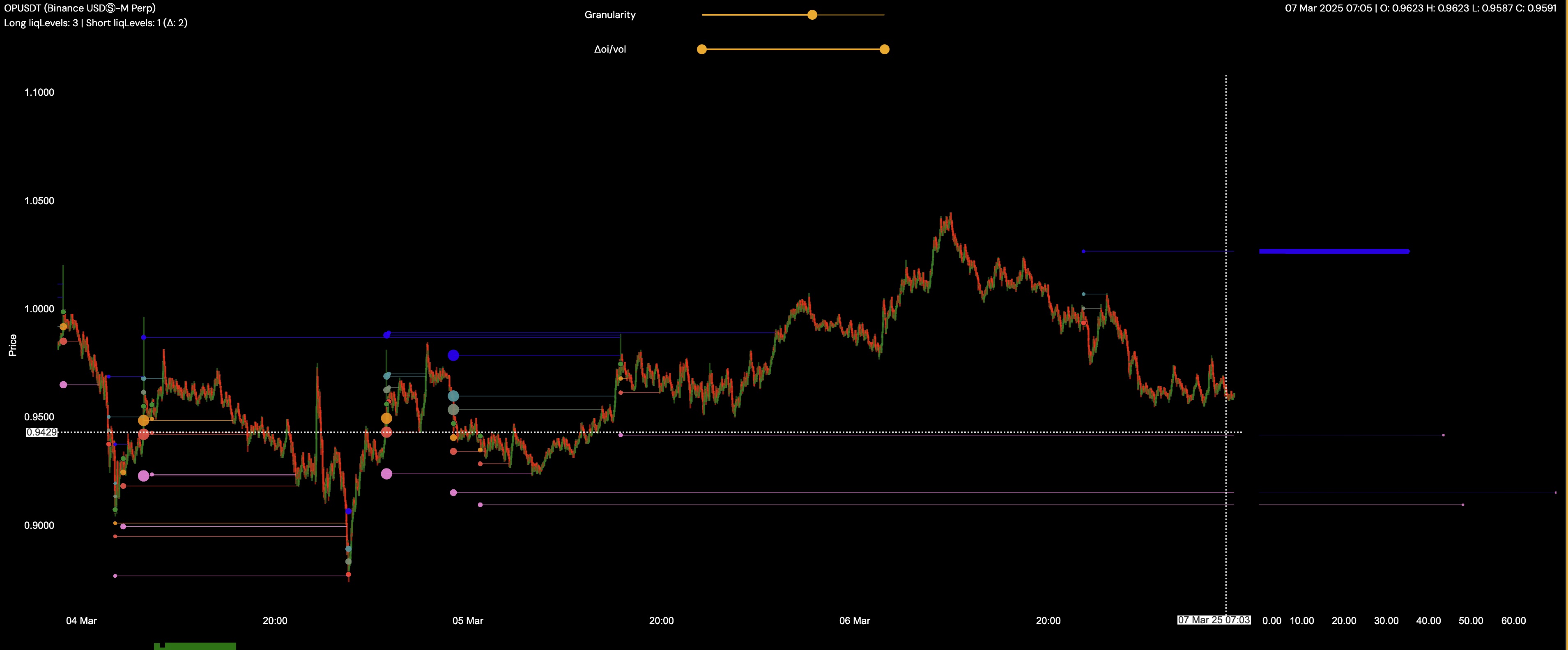The height and width of the screenshot is (650, 1568).
Task: Click the Long liqLevels summary text
Action: pyautogui.click(x=96, y=23)
